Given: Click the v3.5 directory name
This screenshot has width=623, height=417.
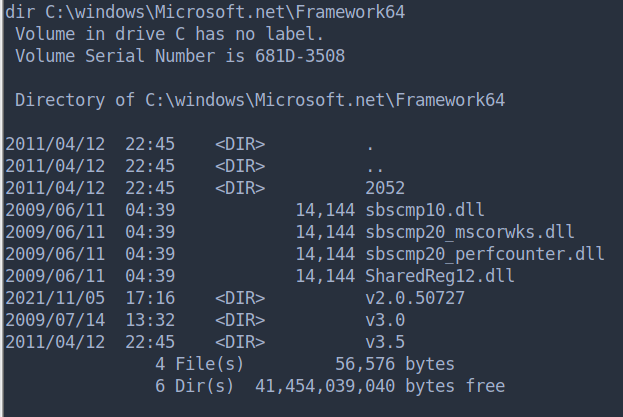Looking at the screenshot, I should click(x=384, y=342).
